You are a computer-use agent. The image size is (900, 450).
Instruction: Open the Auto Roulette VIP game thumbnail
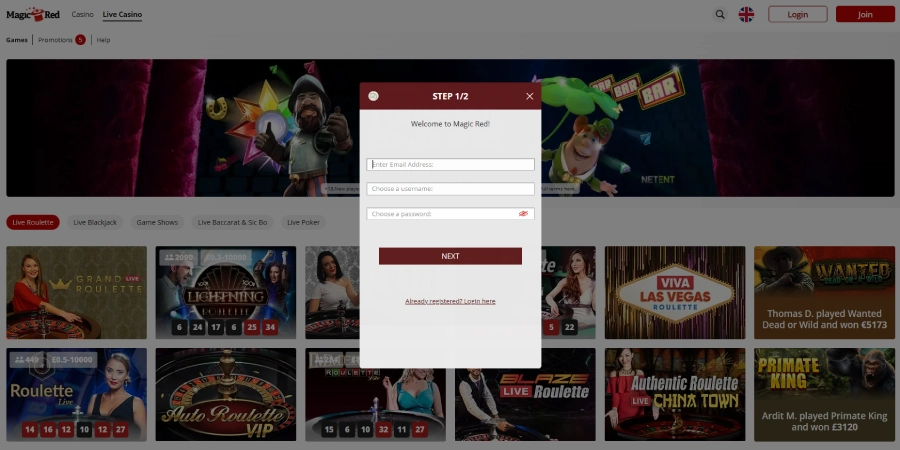pos(225,395)
